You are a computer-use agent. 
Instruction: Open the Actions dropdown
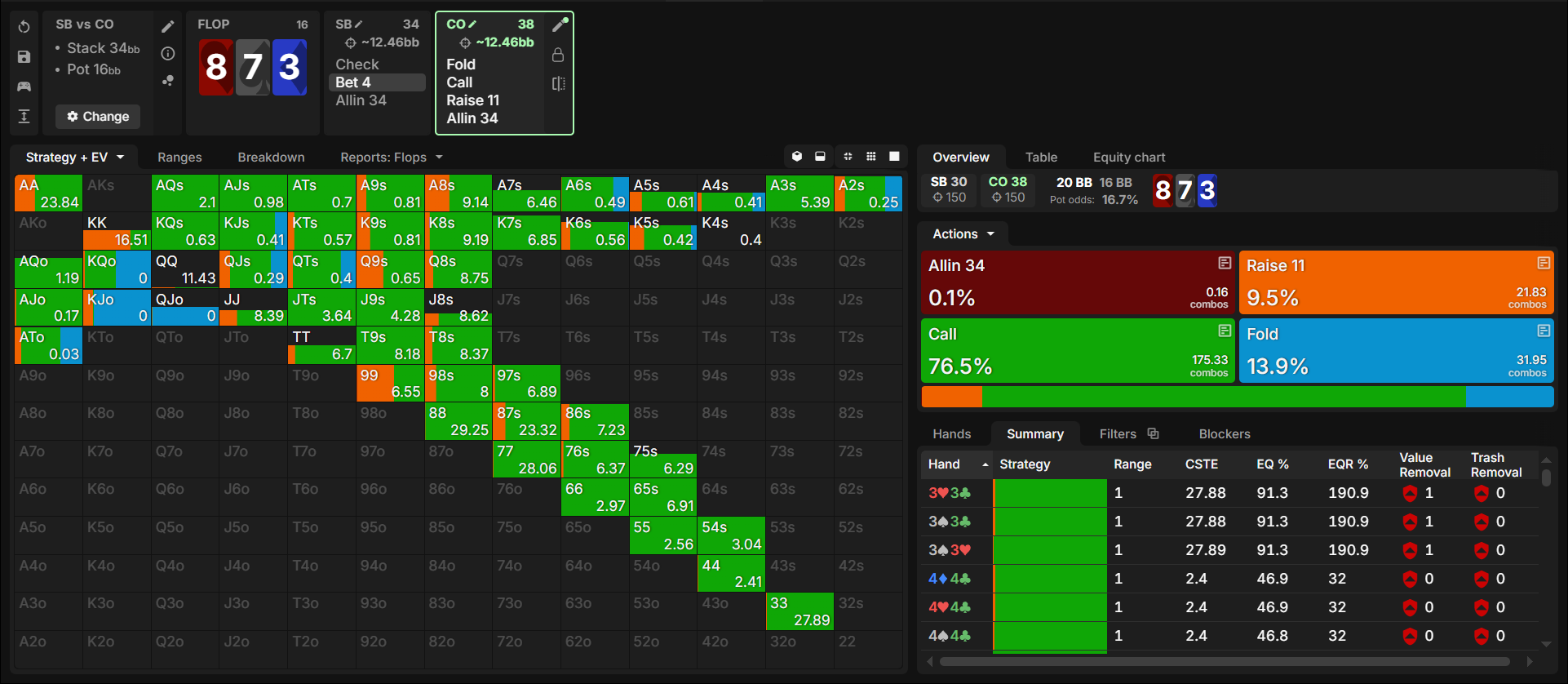(x=963, y=234)
